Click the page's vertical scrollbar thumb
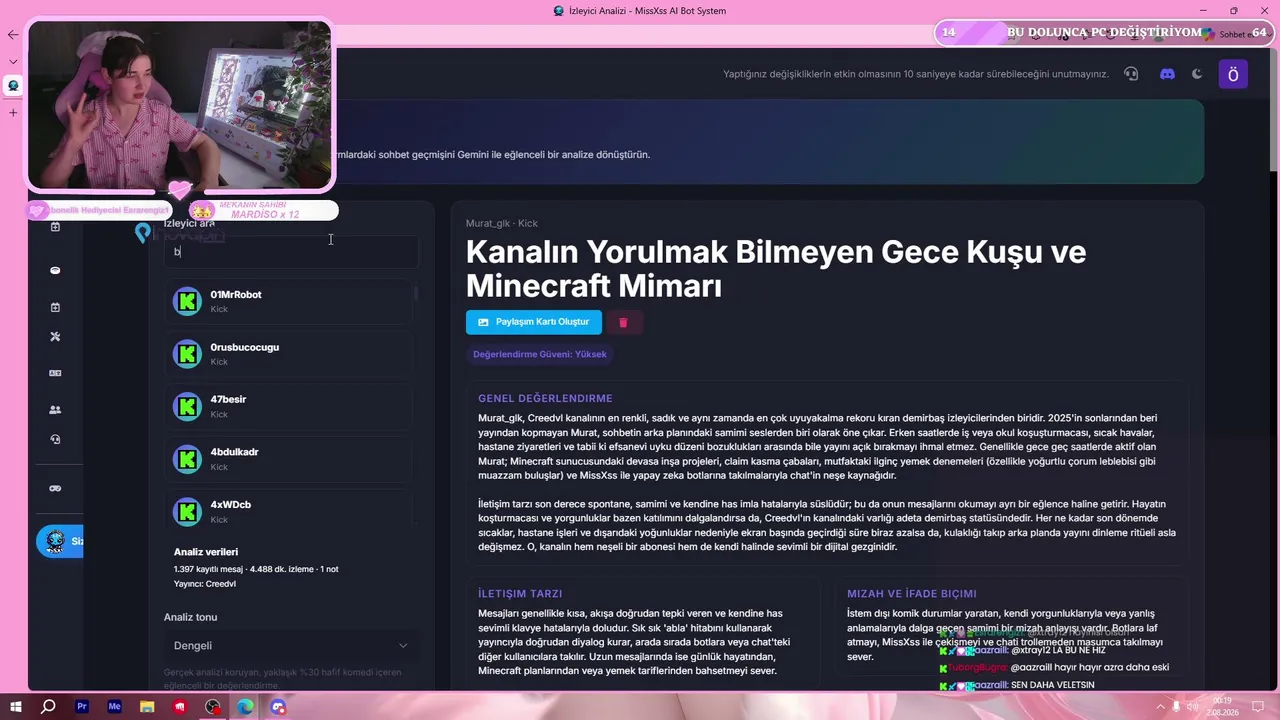Viewport: 1280px width, 720px height. click(x=1273, y=110)
